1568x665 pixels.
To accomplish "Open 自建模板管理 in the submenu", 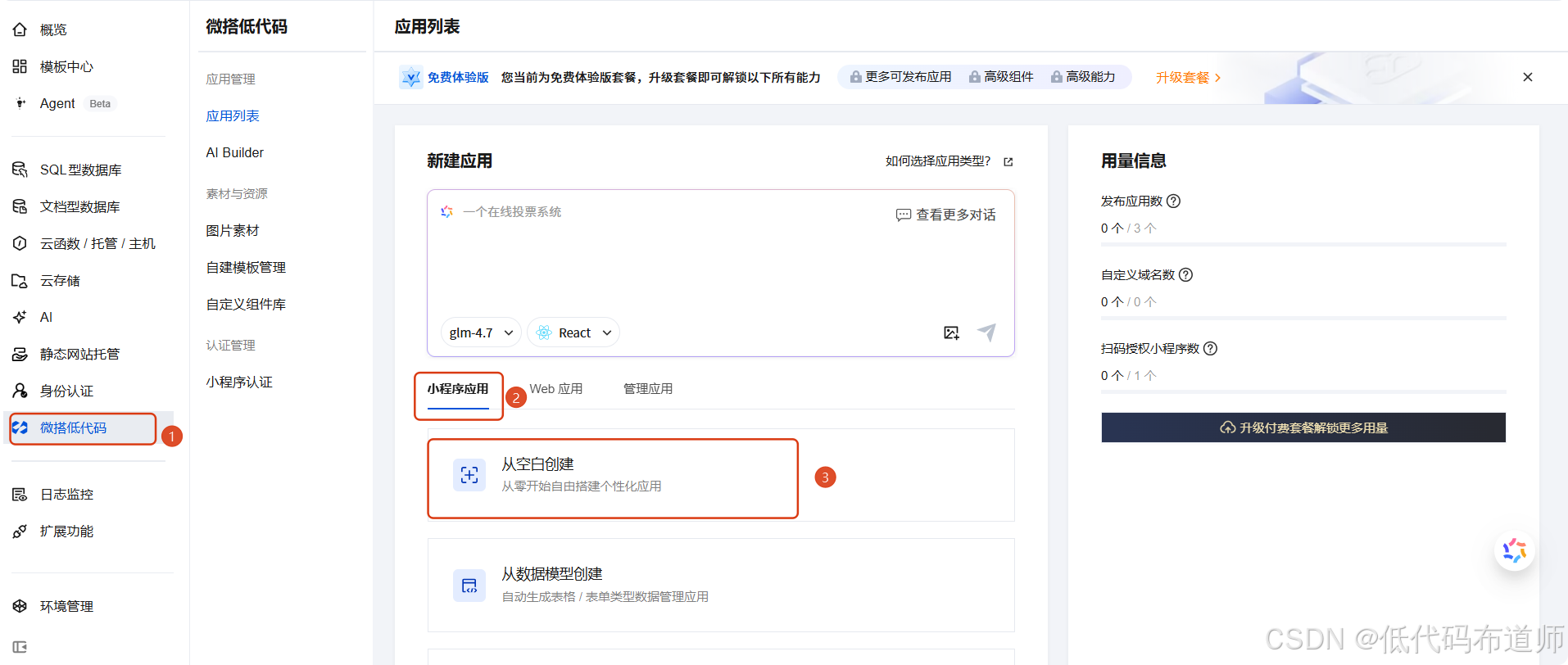I will click(x=246, y=267).
